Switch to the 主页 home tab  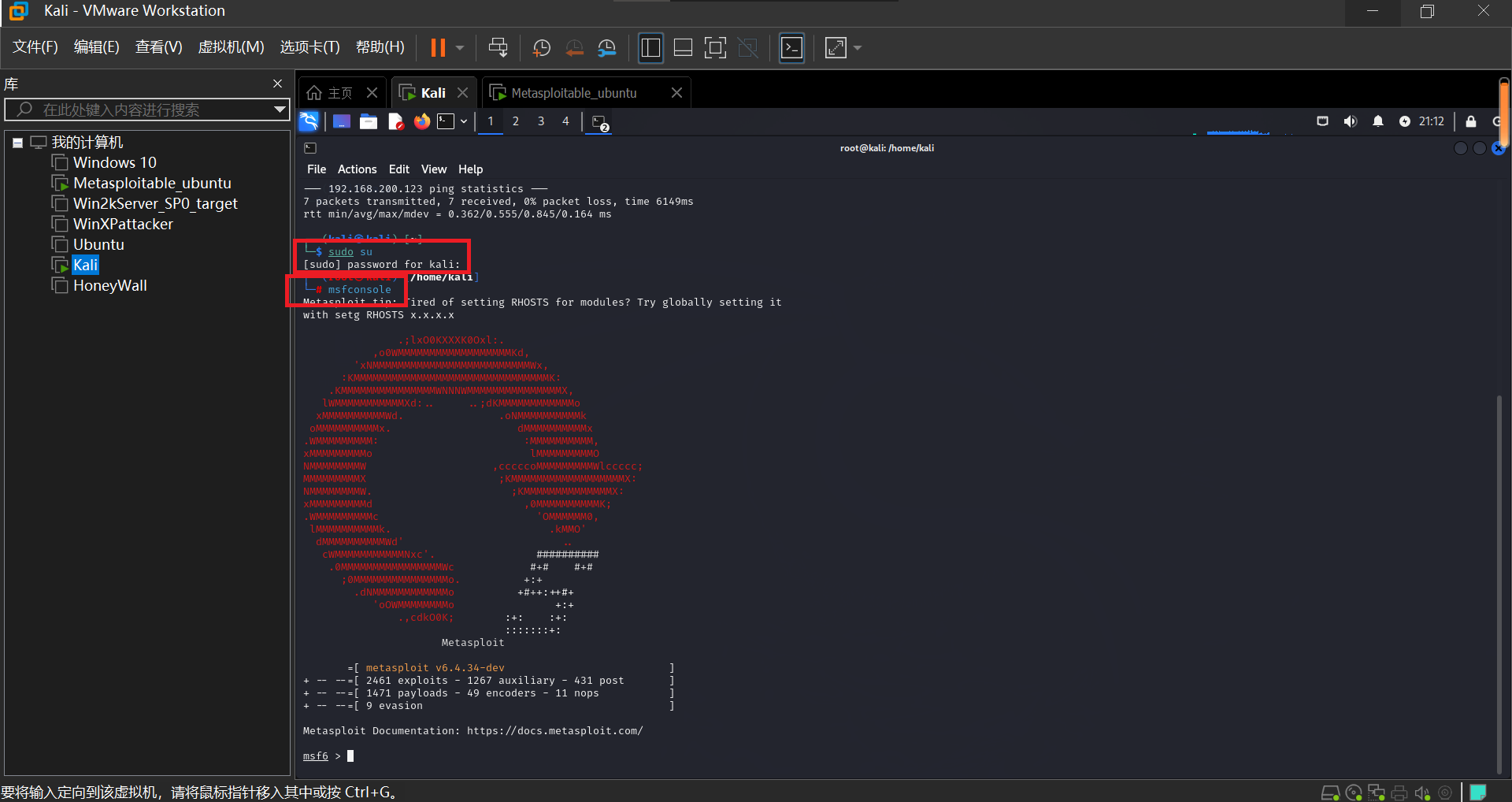331,93
